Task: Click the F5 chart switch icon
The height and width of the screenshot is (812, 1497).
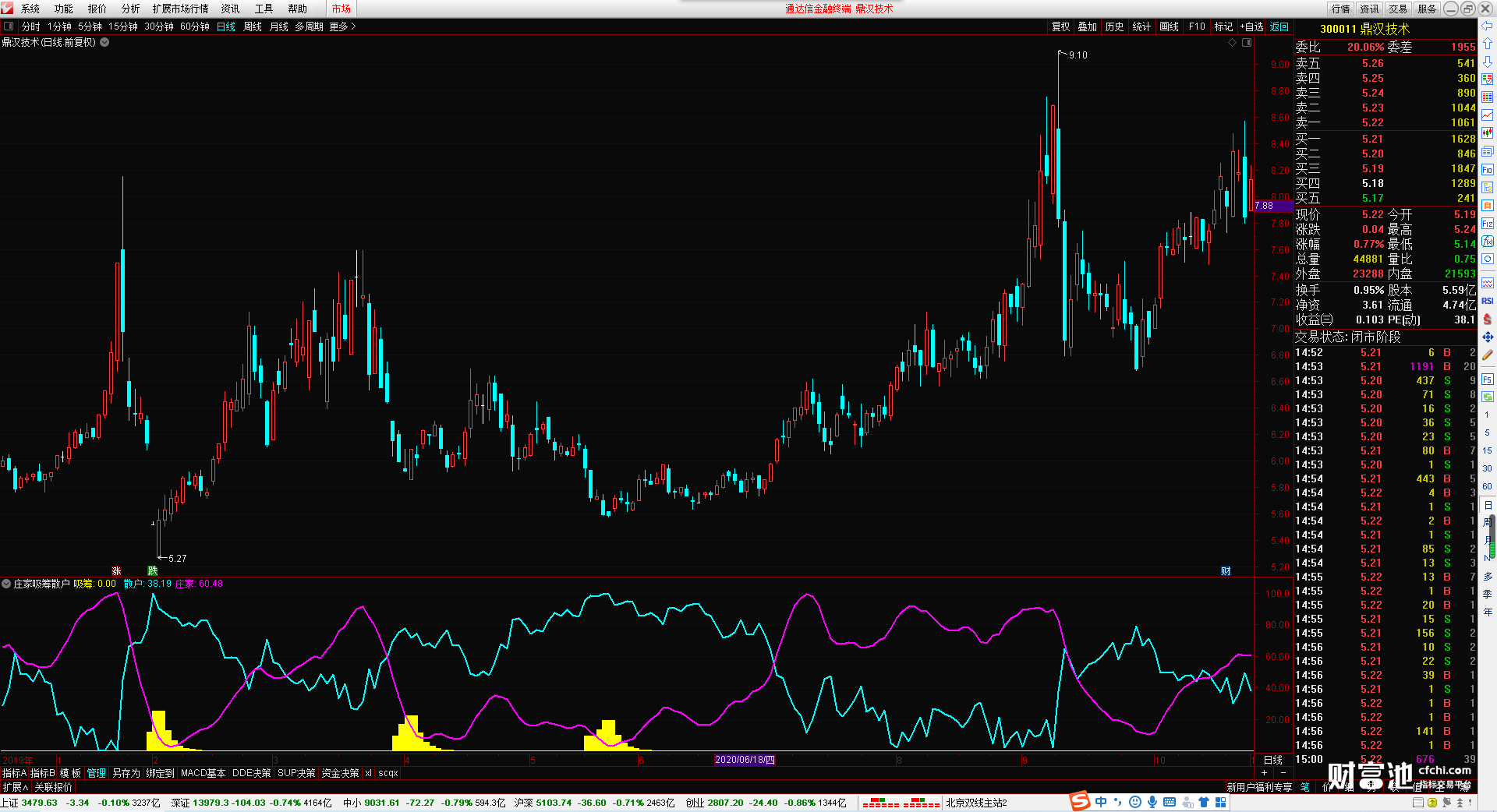Action: pos(1488,380)
